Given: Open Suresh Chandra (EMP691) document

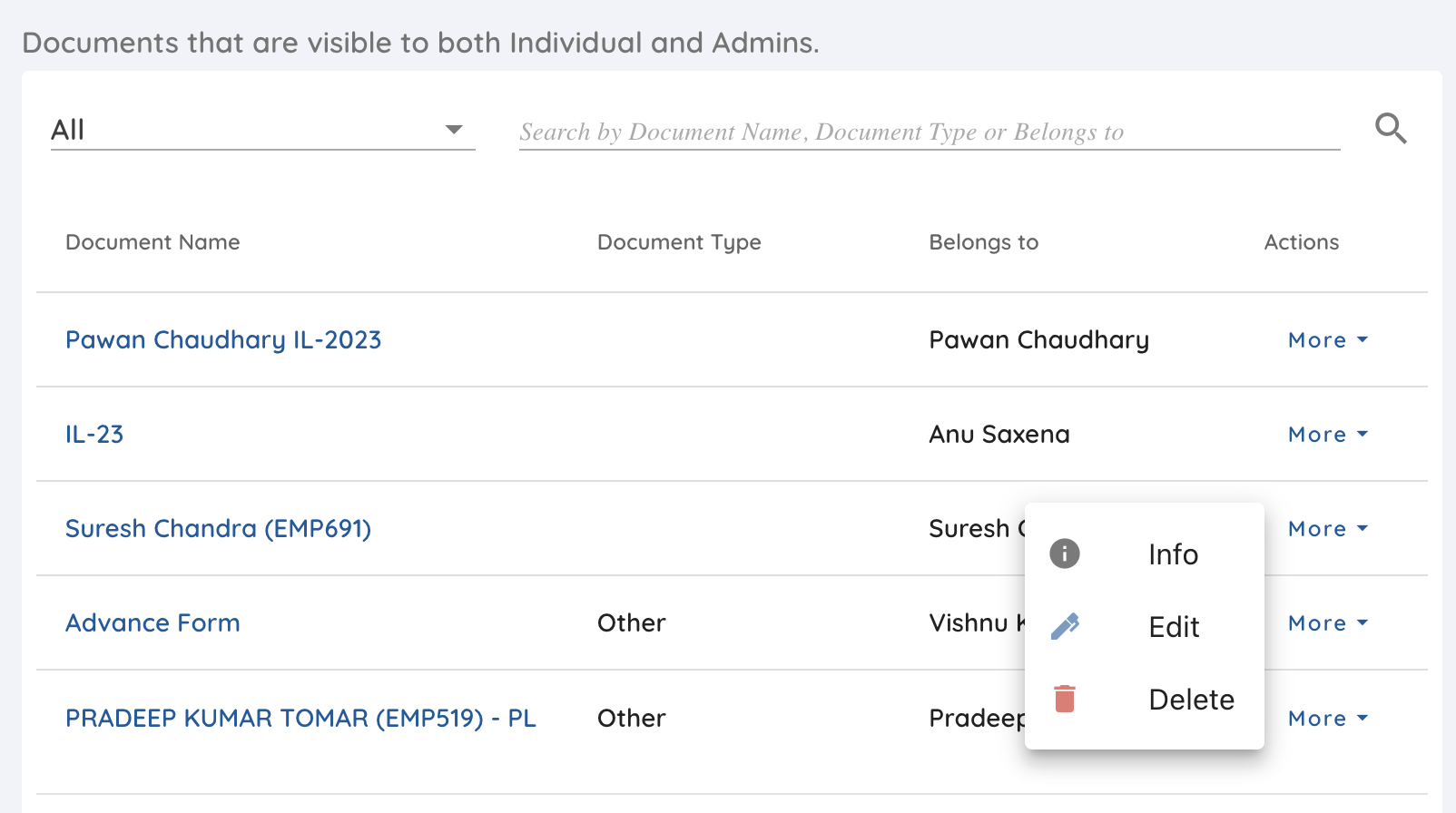Looking at the screenshot, I should click(x=218, y=529).
